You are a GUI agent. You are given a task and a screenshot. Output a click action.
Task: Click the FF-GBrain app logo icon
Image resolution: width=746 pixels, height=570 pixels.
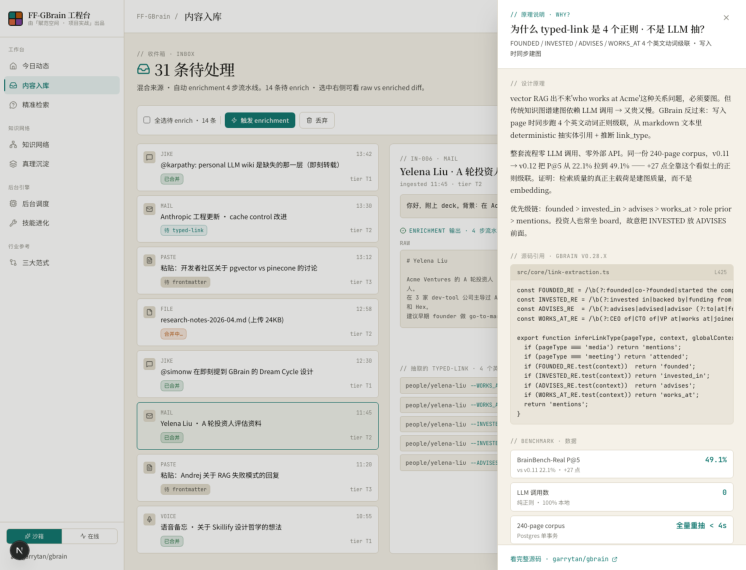click(15, 19)
